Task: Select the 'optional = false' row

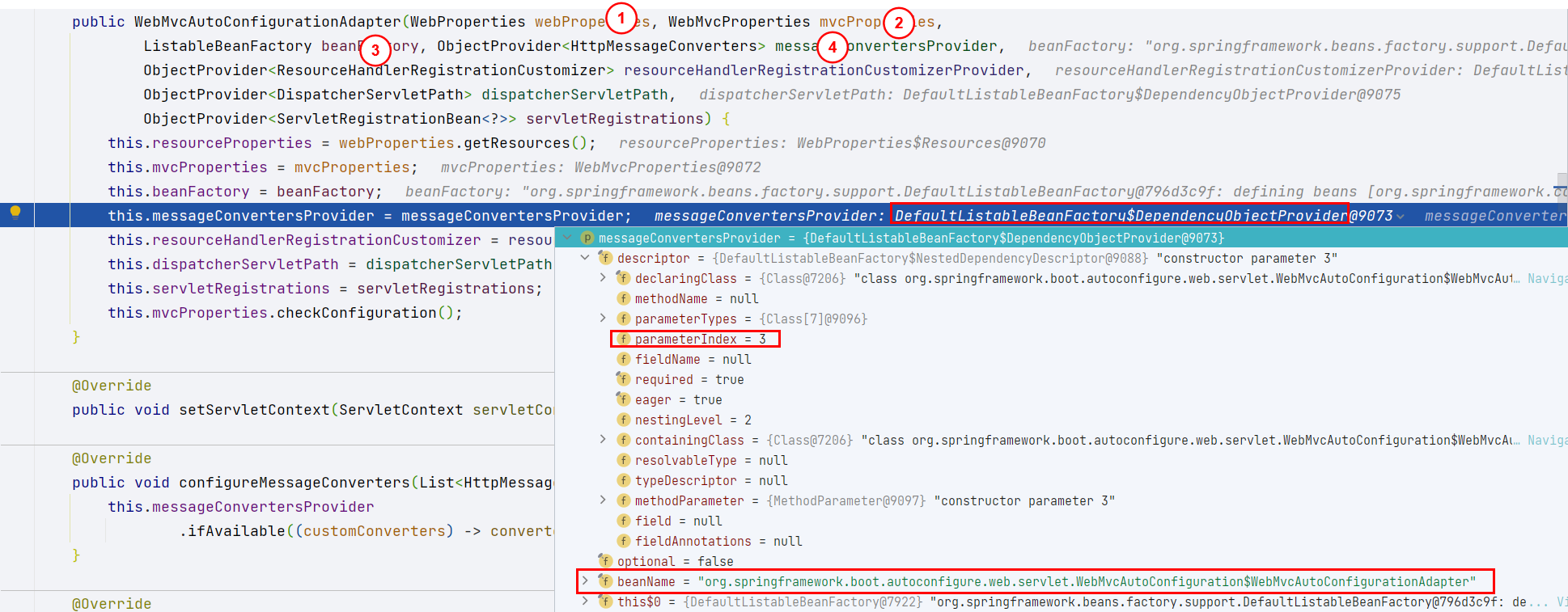Action: (1062, 561)
